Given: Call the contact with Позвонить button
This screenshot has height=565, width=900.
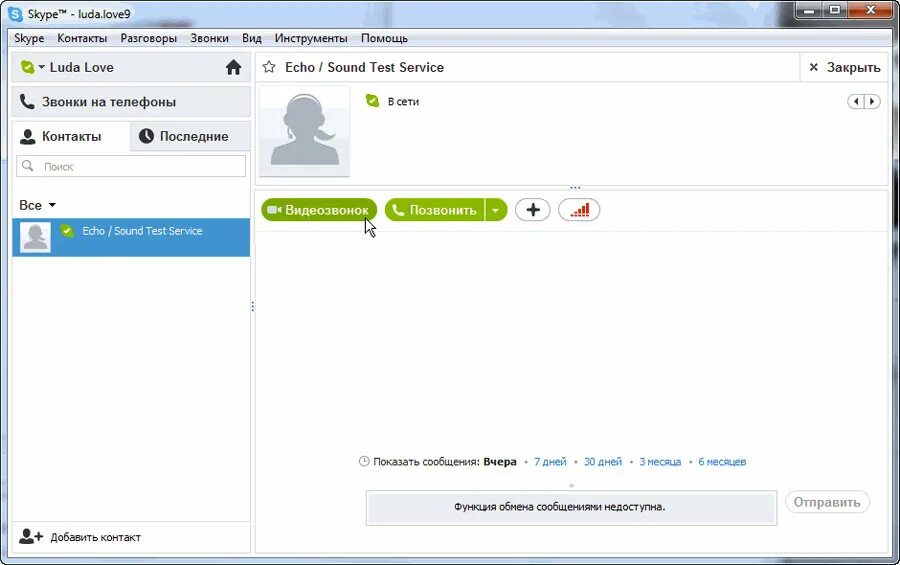Looking at the screenshot, I should coord(435,210).
